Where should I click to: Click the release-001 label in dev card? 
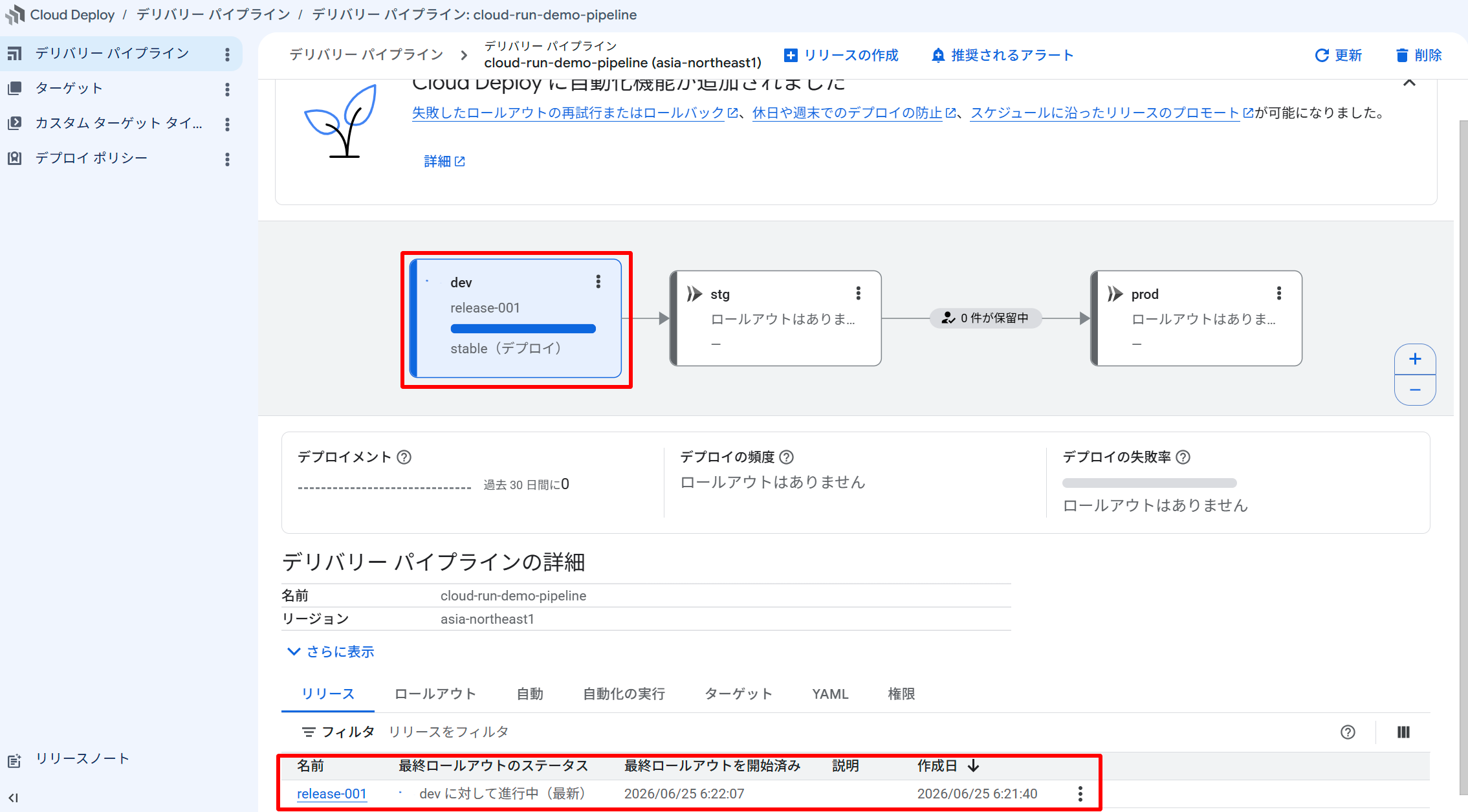pyautogui.click(x=485, y=308)
